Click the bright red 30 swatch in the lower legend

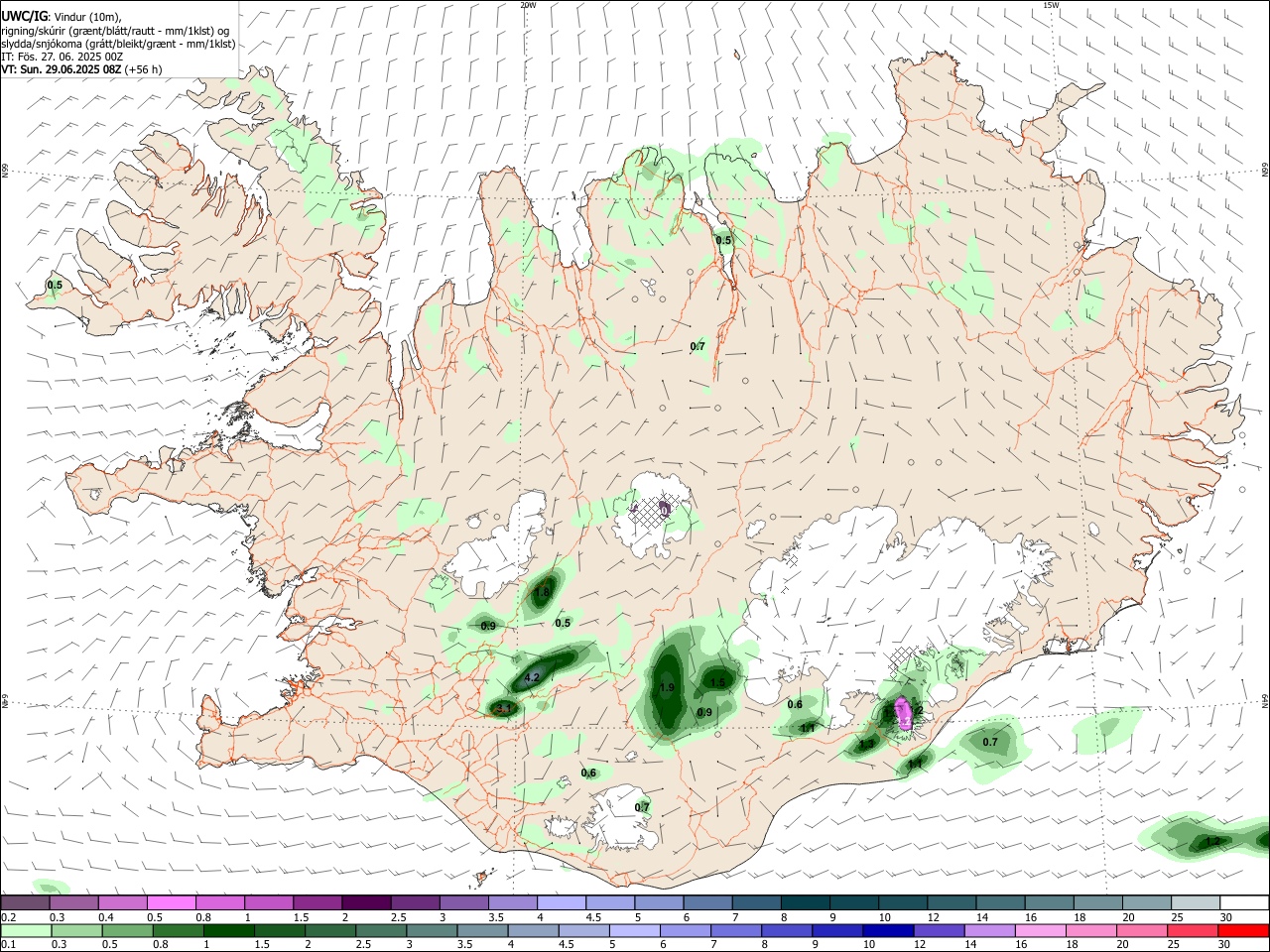pos(1244,930)
